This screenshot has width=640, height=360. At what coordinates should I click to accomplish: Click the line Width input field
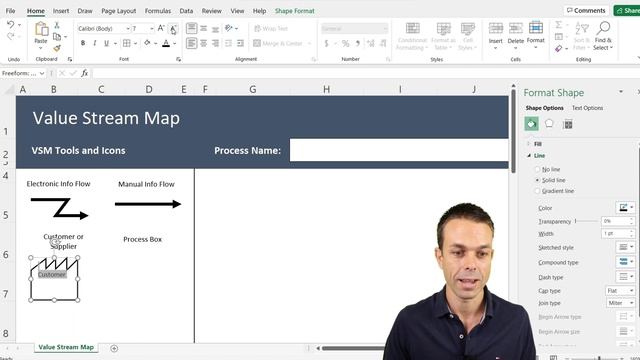tap(616, 234)
